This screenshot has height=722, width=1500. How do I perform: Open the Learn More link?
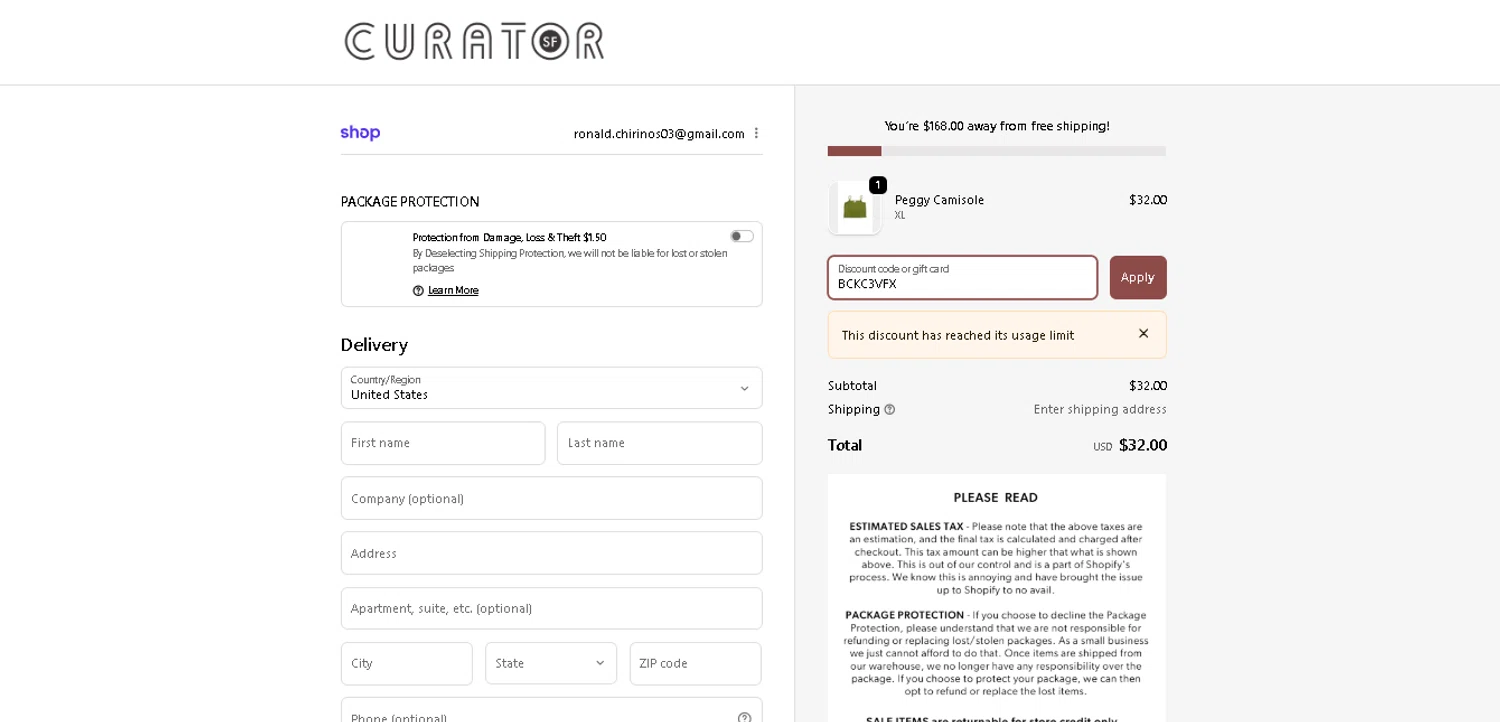click(x=453, y=291)
